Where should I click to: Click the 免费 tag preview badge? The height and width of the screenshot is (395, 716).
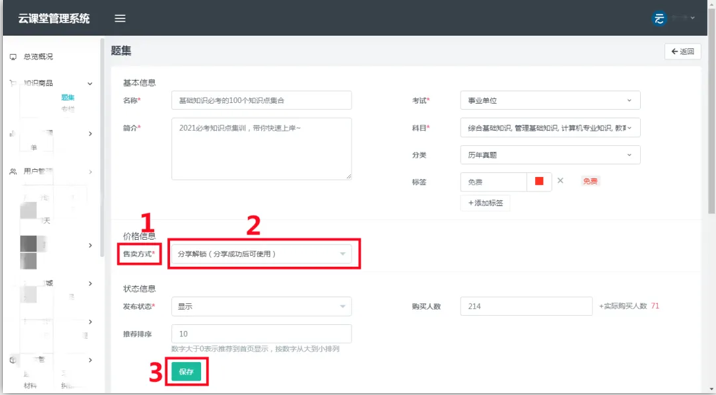pyautogui.click(x=590, y=181)
